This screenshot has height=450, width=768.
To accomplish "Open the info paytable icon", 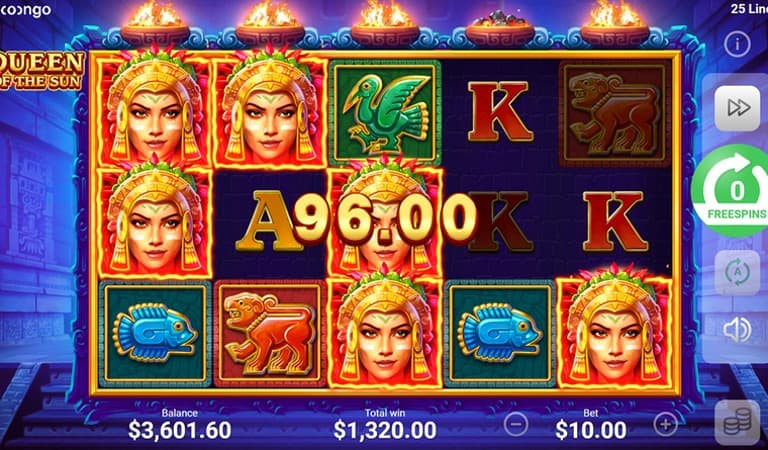I will tap(737, 45).
